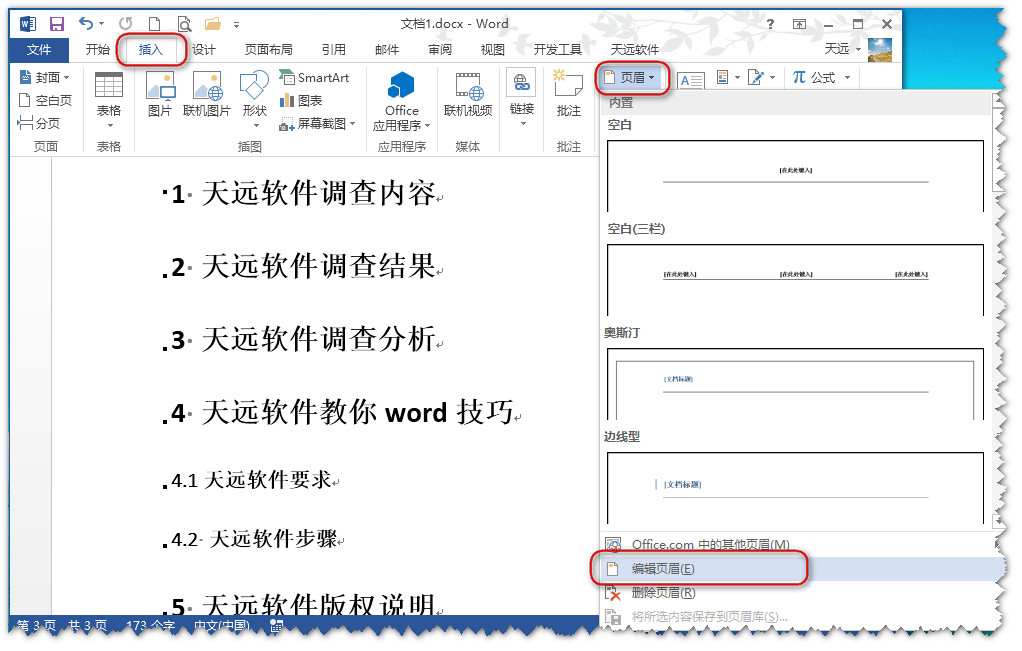Image resolution: width=1022 pixels, height=651 pixels.
Task: Add a 批注 comment
Action: pos(568,95)
